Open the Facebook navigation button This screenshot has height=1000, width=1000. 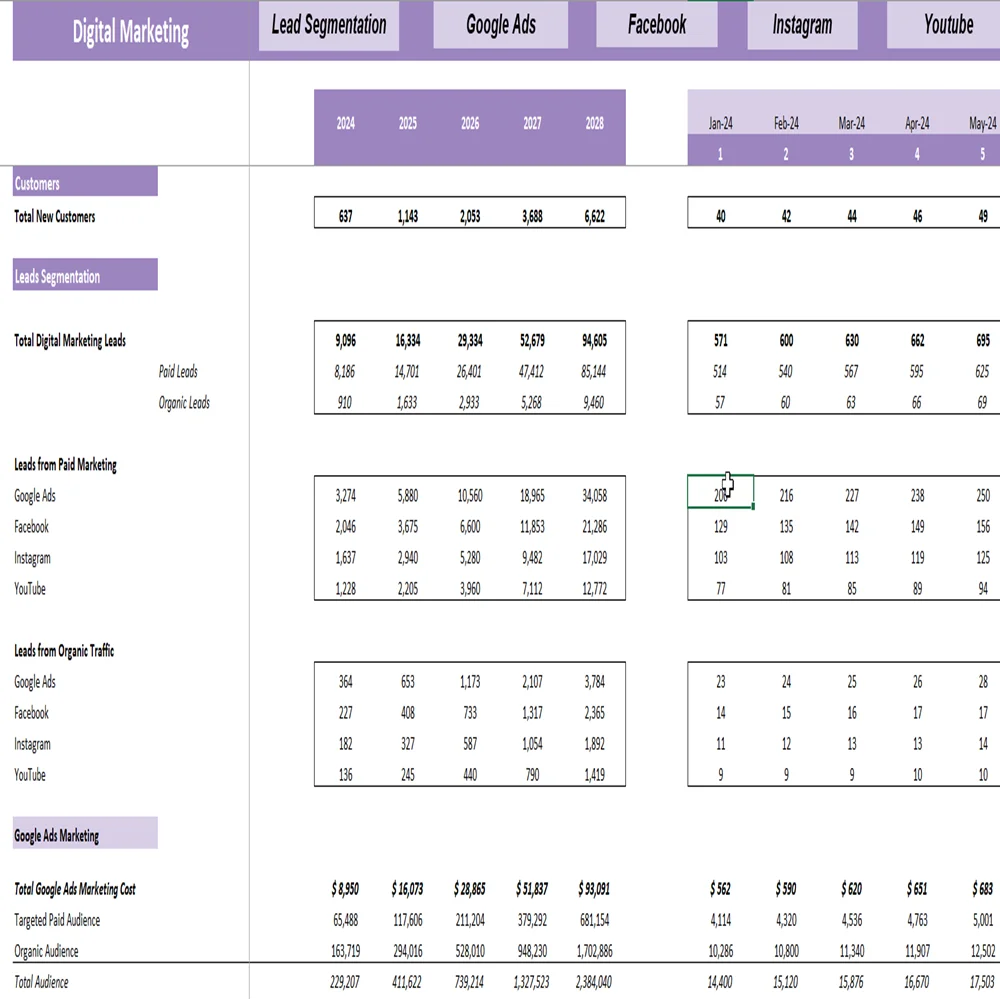click(x=656, y=26)
